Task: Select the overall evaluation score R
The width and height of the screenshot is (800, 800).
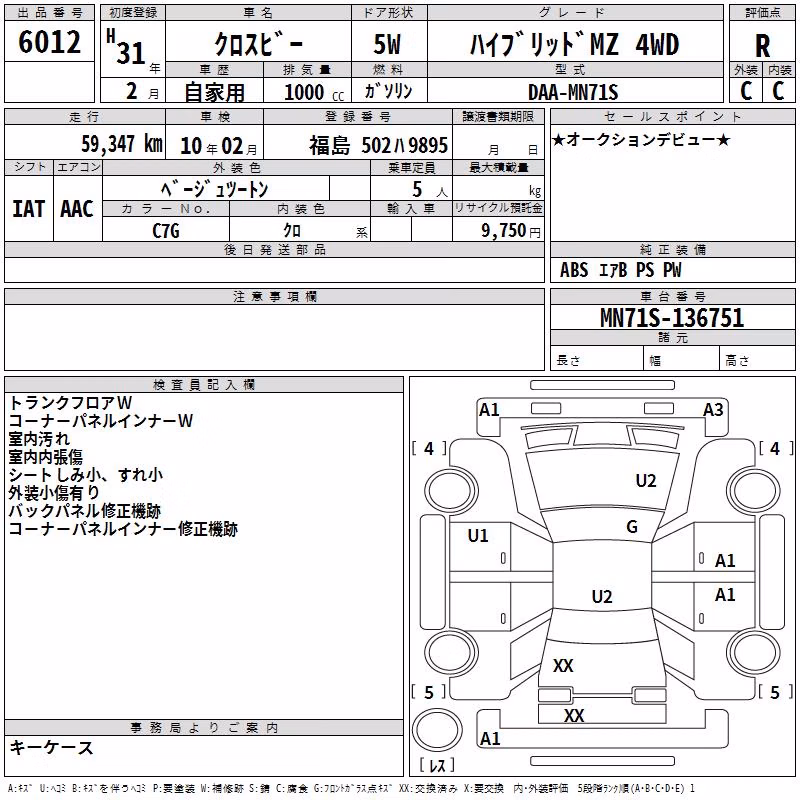Action: pos(762,46)
